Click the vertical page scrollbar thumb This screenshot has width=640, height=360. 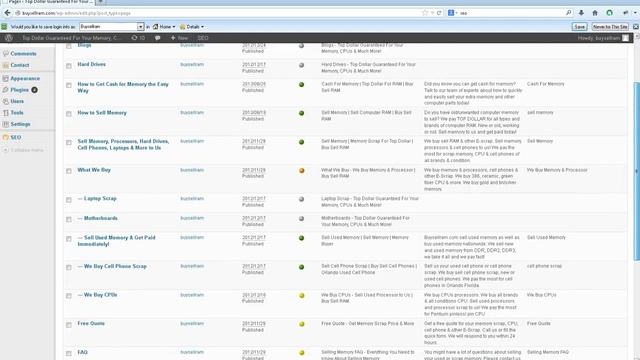pos(636,171)
